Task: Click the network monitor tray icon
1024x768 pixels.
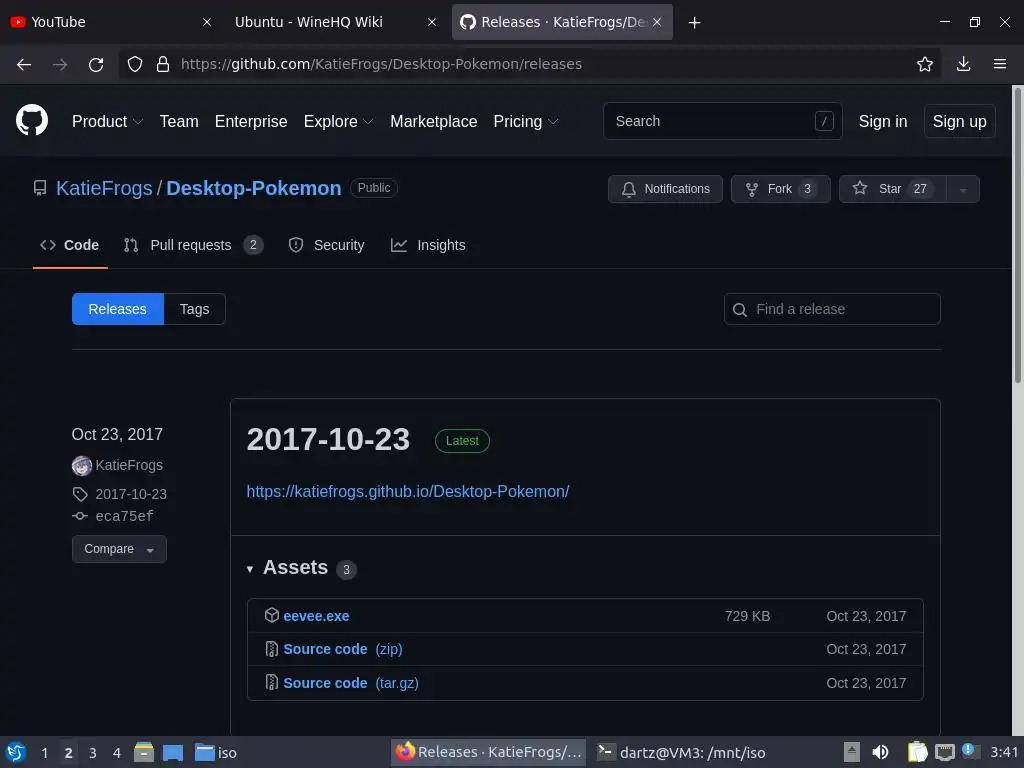Action: pos(944,752)
